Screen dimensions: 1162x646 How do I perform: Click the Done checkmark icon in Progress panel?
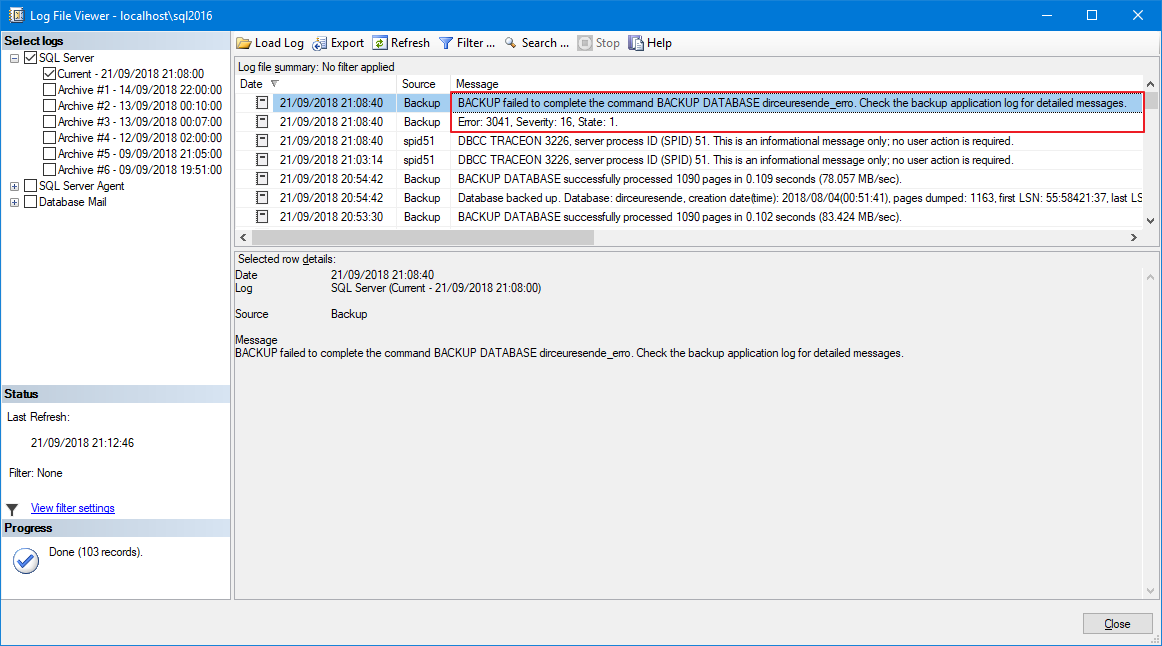pos(25,561)
